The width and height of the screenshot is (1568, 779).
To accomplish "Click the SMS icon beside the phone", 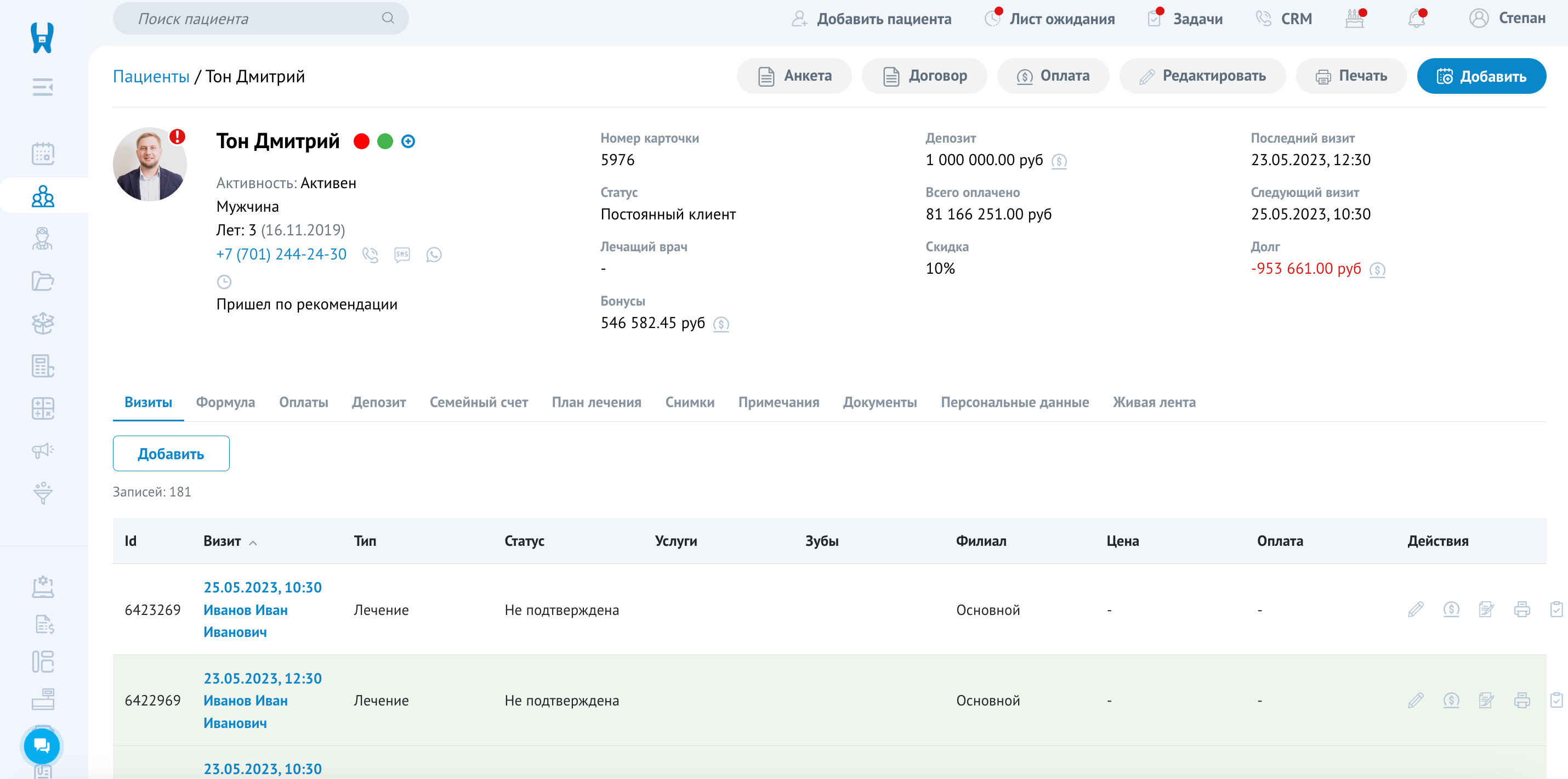I will 402,255.
